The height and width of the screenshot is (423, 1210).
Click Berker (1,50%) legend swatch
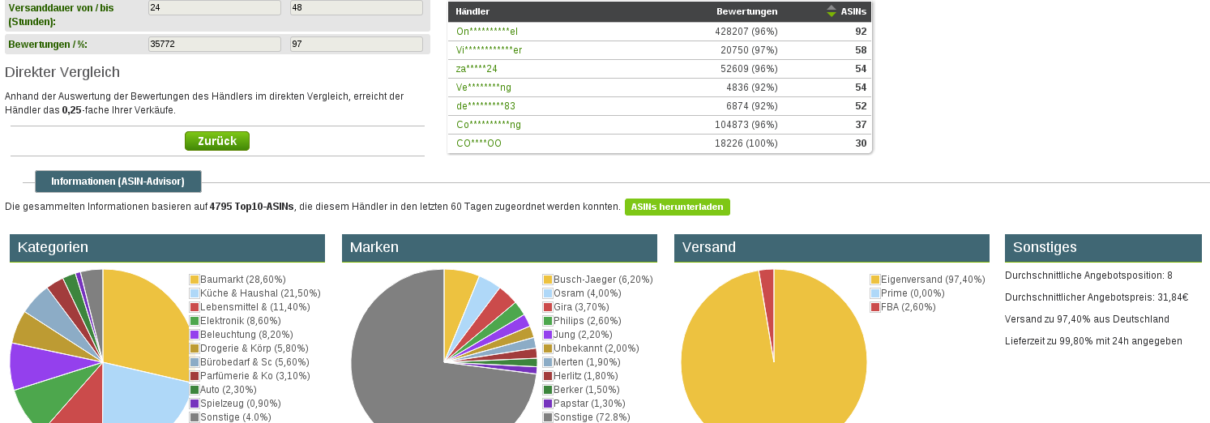[x=547, y=389]
